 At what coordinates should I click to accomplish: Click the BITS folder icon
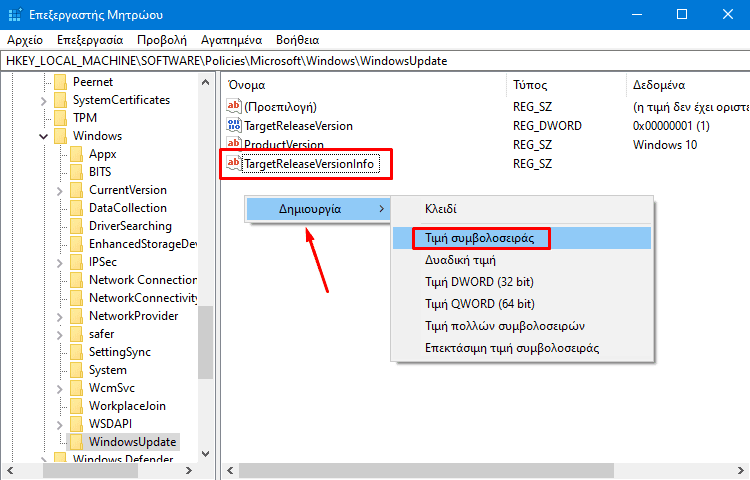pos(77,172)
